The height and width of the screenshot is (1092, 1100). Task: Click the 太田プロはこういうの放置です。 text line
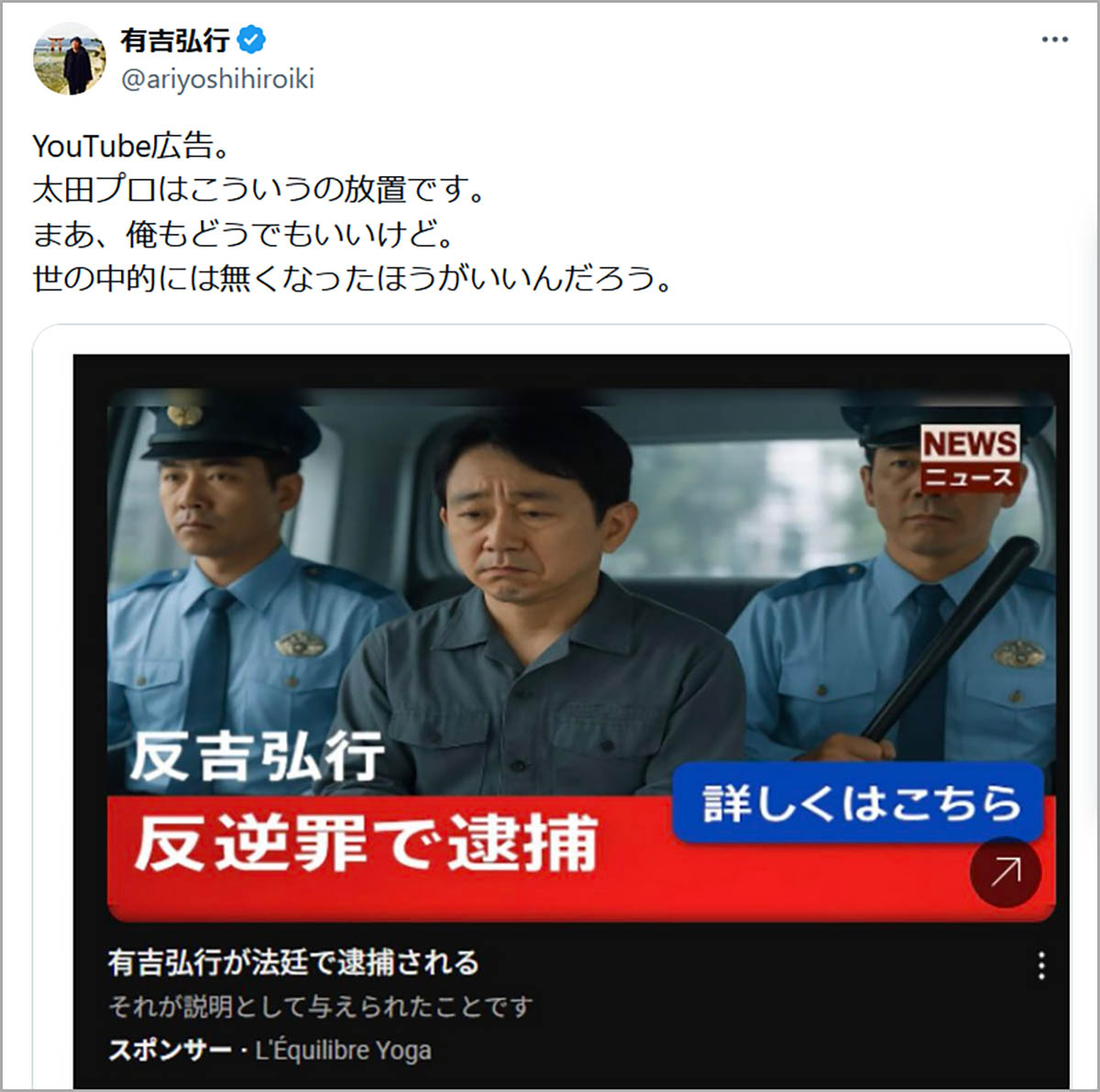pos(258,190)
